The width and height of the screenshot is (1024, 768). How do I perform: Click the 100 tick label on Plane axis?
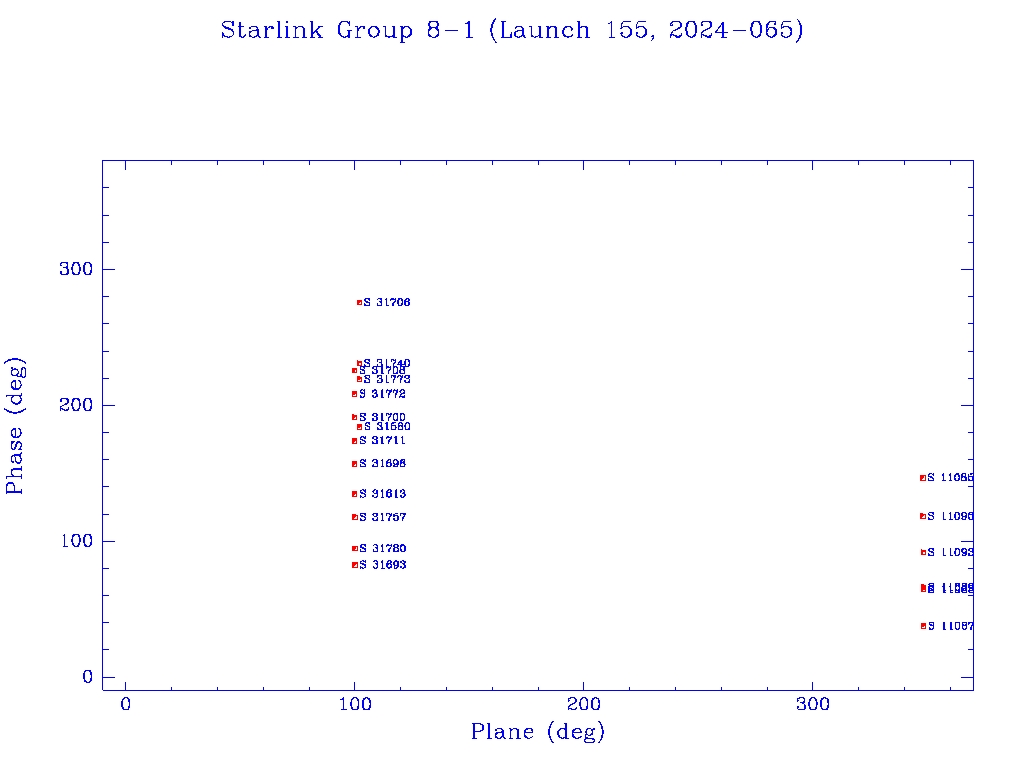pos(355,704)
